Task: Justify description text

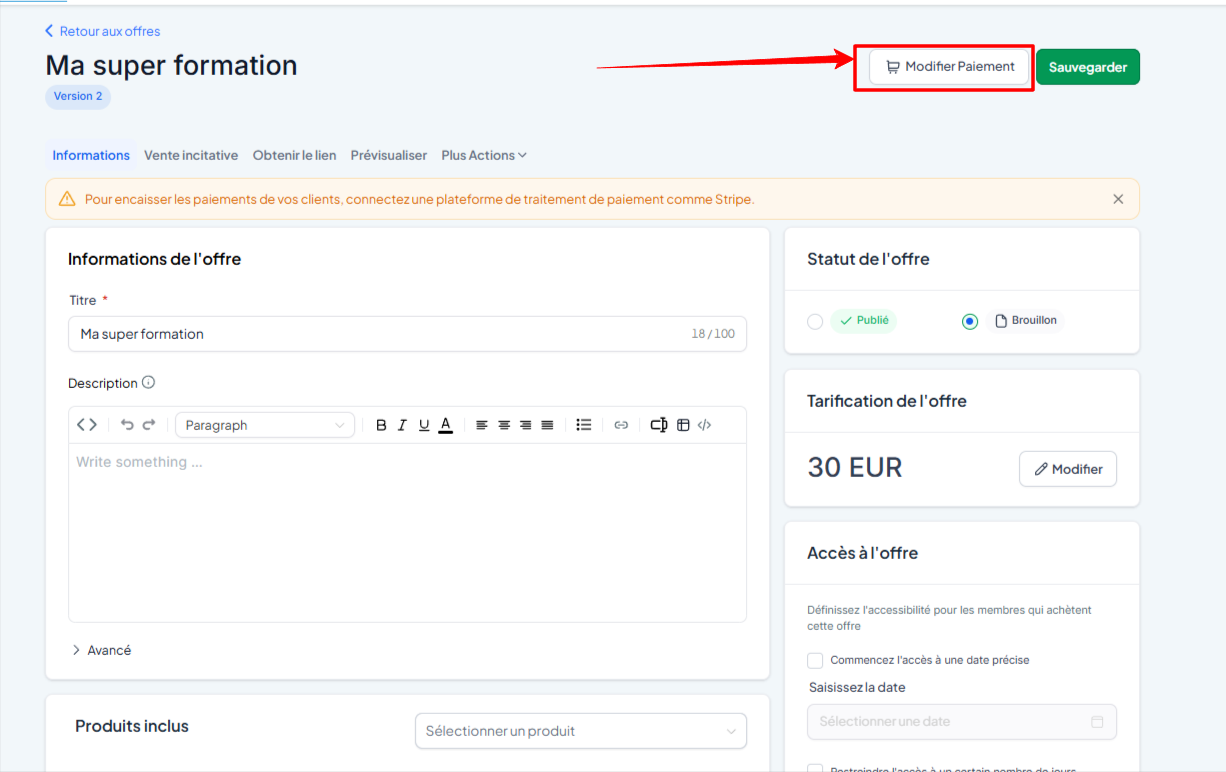Action: (547, 425)
